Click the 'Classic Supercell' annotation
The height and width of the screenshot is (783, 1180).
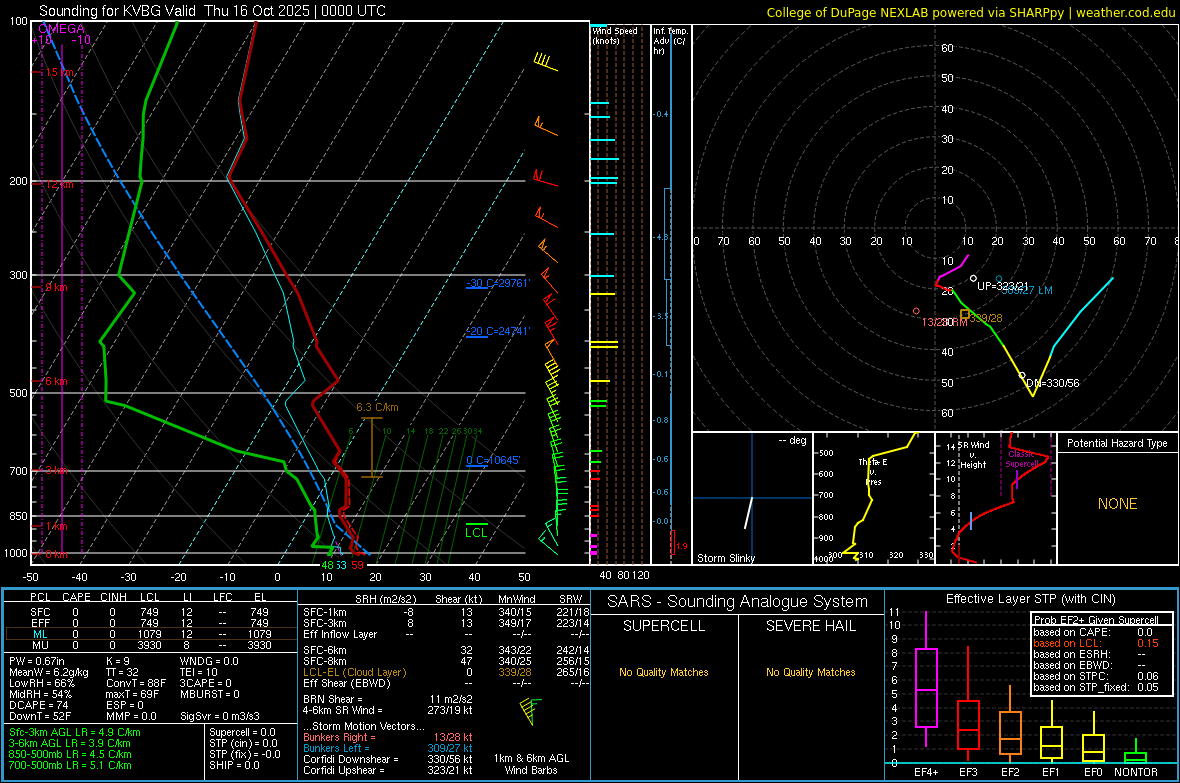click(1021, 459)
